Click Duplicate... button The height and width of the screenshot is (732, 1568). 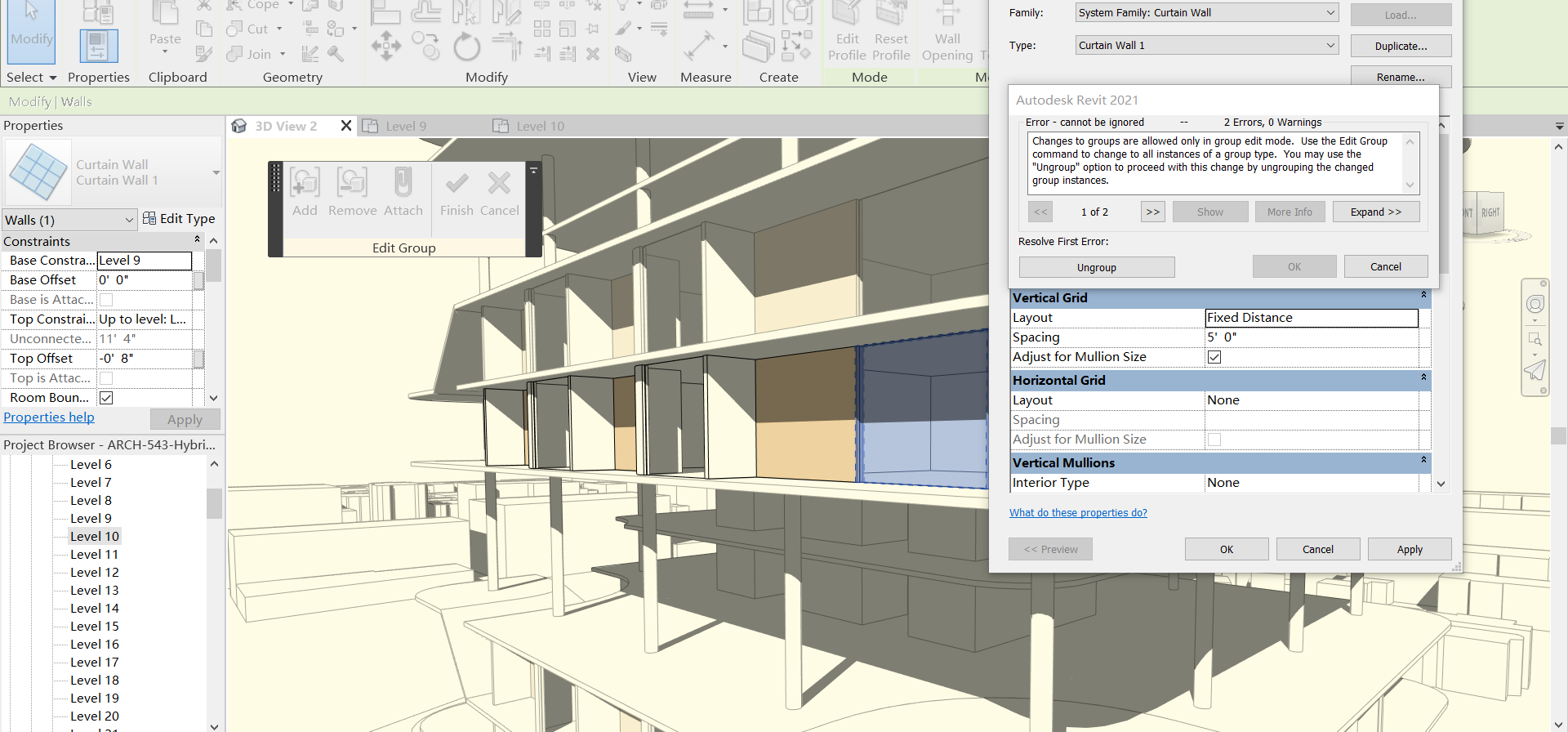click(x=1401, y=46)
